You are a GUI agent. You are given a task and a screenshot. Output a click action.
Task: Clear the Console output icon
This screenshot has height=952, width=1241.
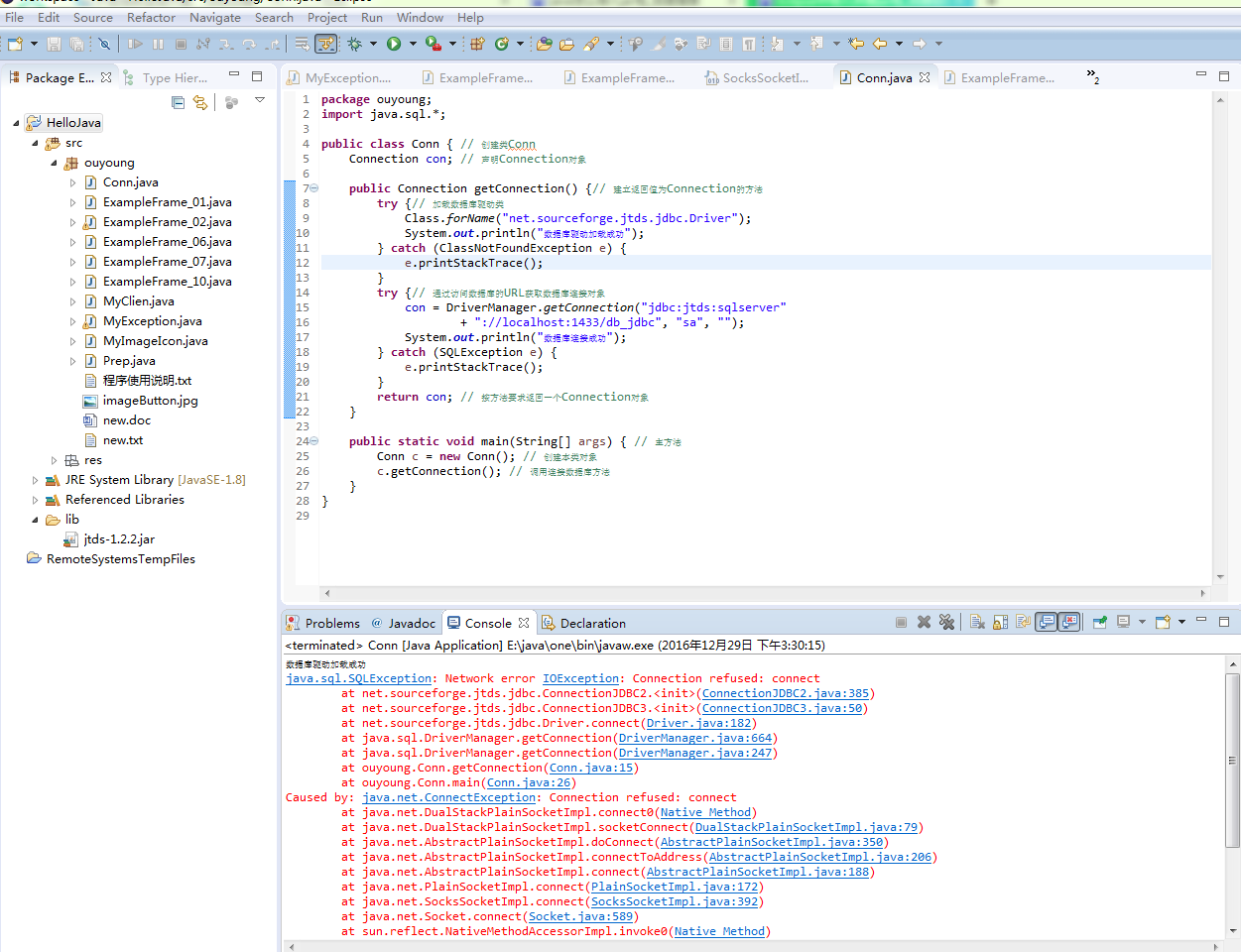(977, 622)
